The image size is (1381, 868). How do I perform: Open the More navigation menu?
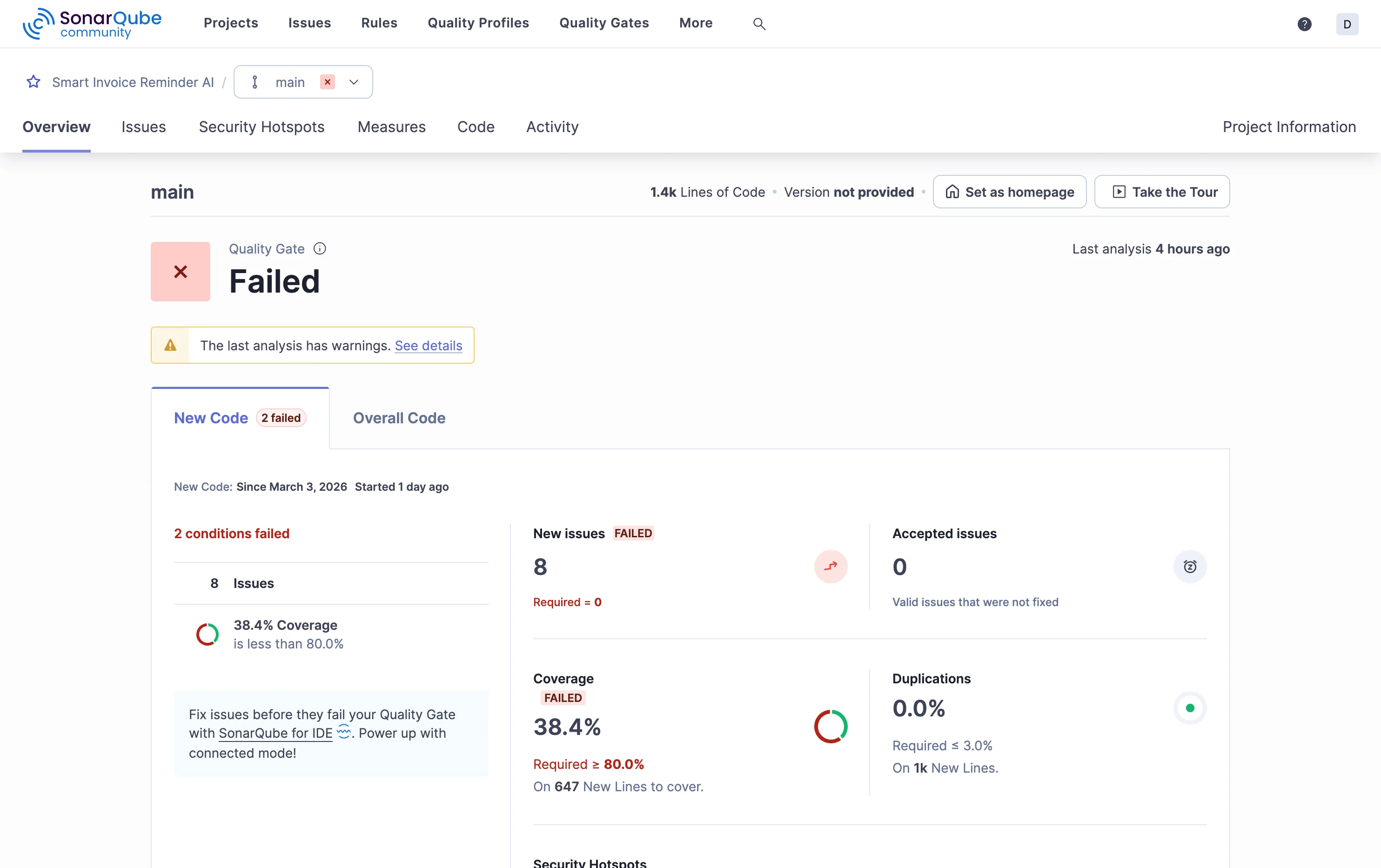(696, 23)
